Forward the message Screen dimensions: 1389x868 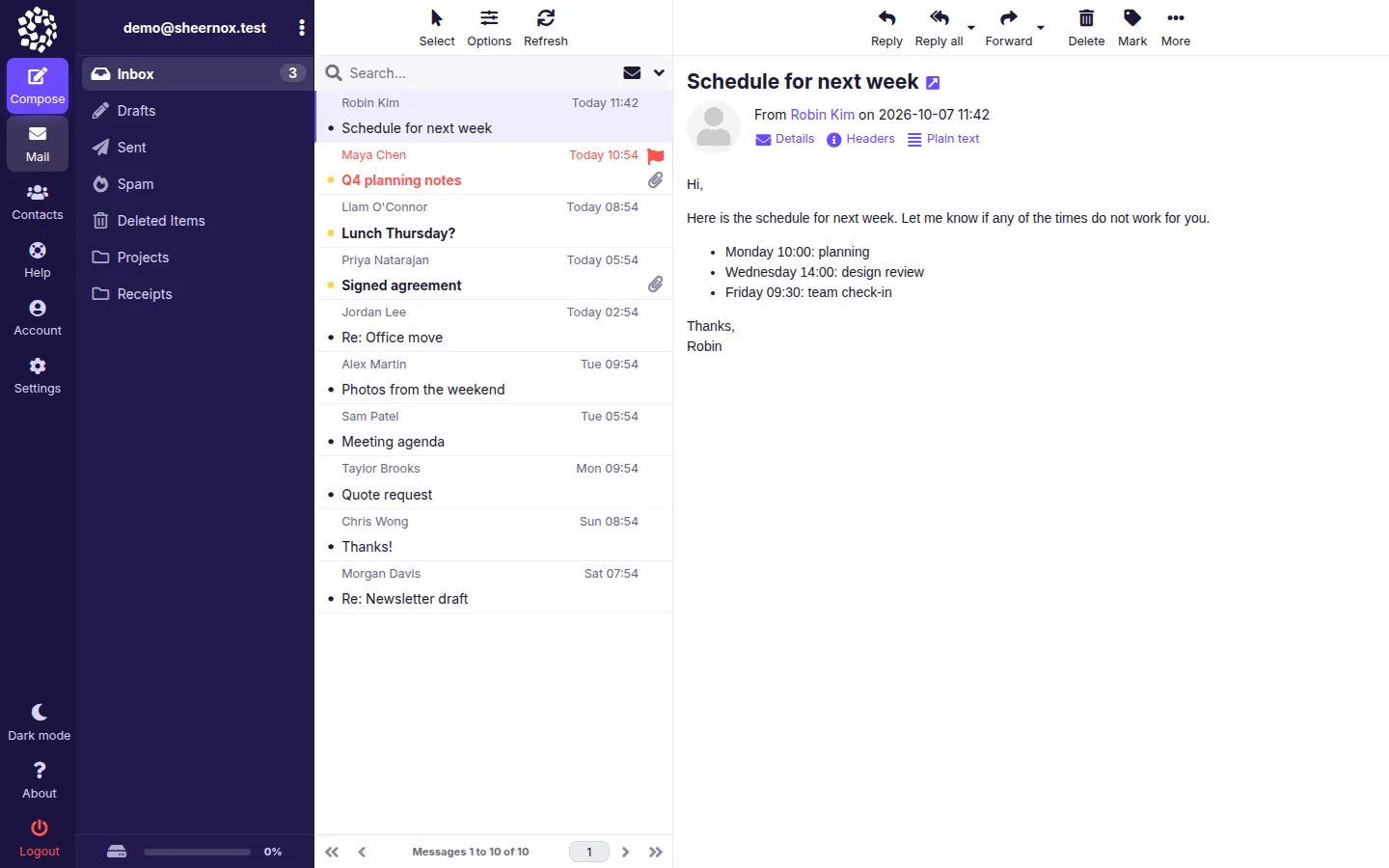tap(1009, 28)
